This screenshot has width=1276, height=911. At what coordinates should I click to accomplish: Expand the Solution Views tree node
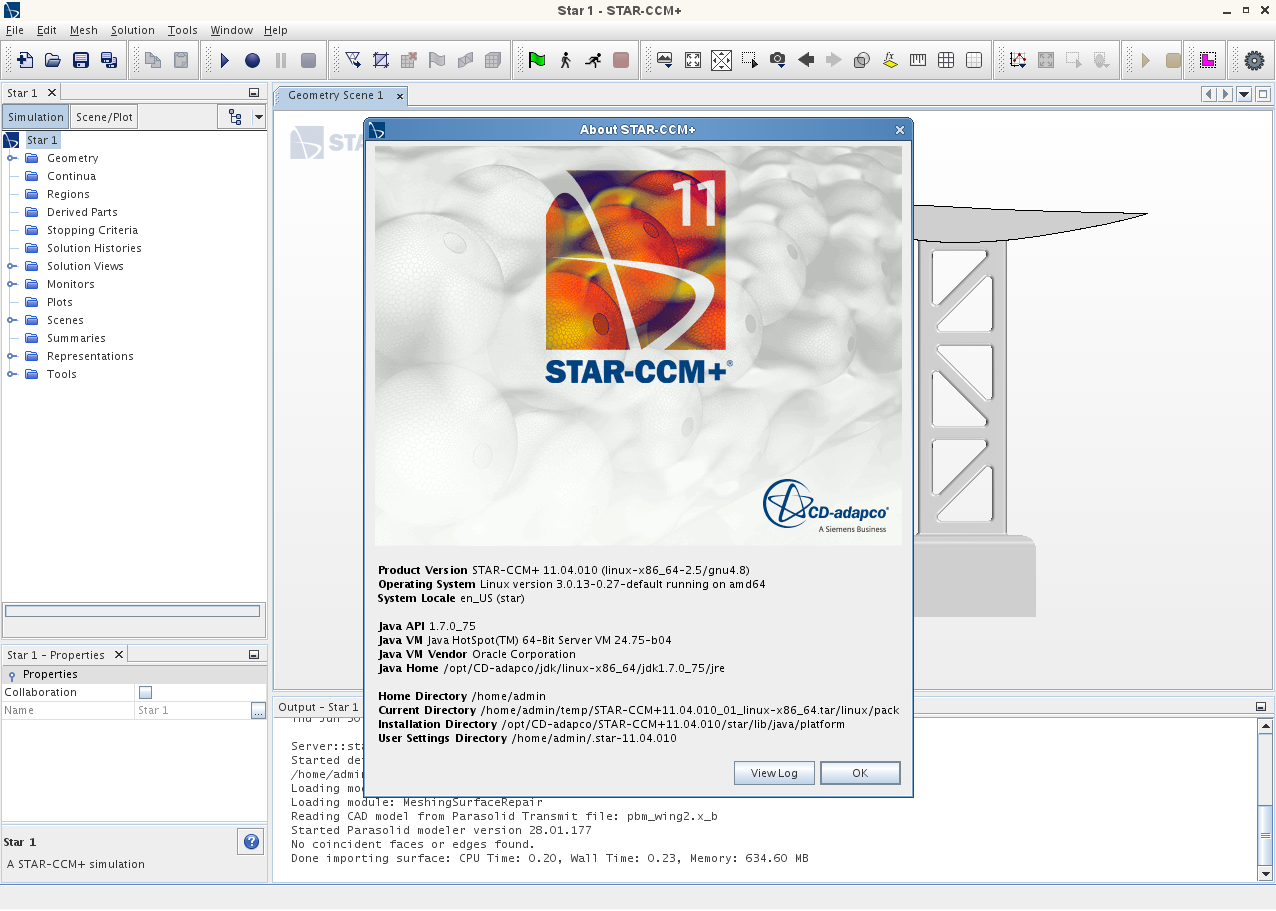[12, 266]
